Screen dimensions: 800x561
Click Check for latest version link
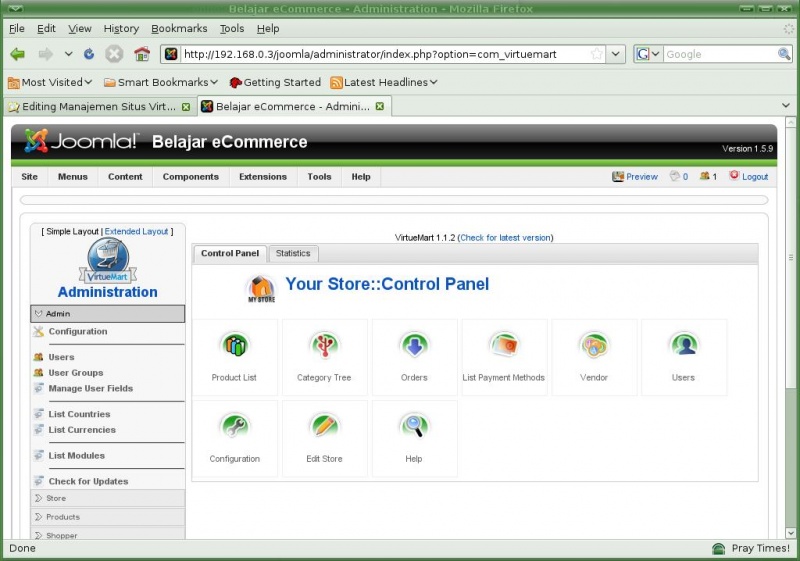[506, 238]
